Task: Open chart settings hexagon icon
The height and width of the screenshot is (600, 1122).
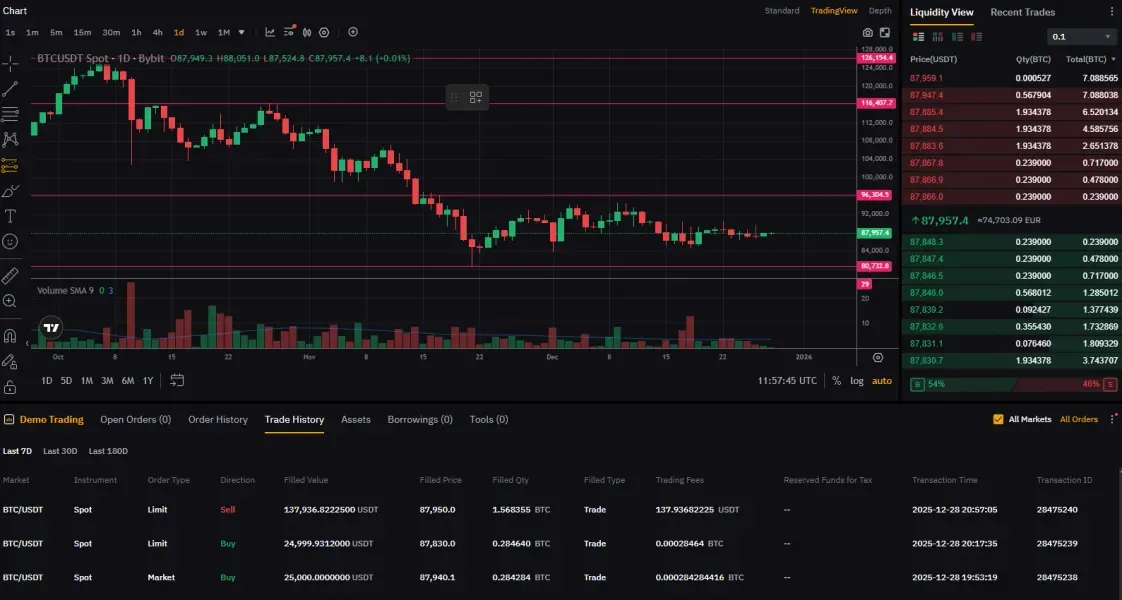Action: click(324, 32)
